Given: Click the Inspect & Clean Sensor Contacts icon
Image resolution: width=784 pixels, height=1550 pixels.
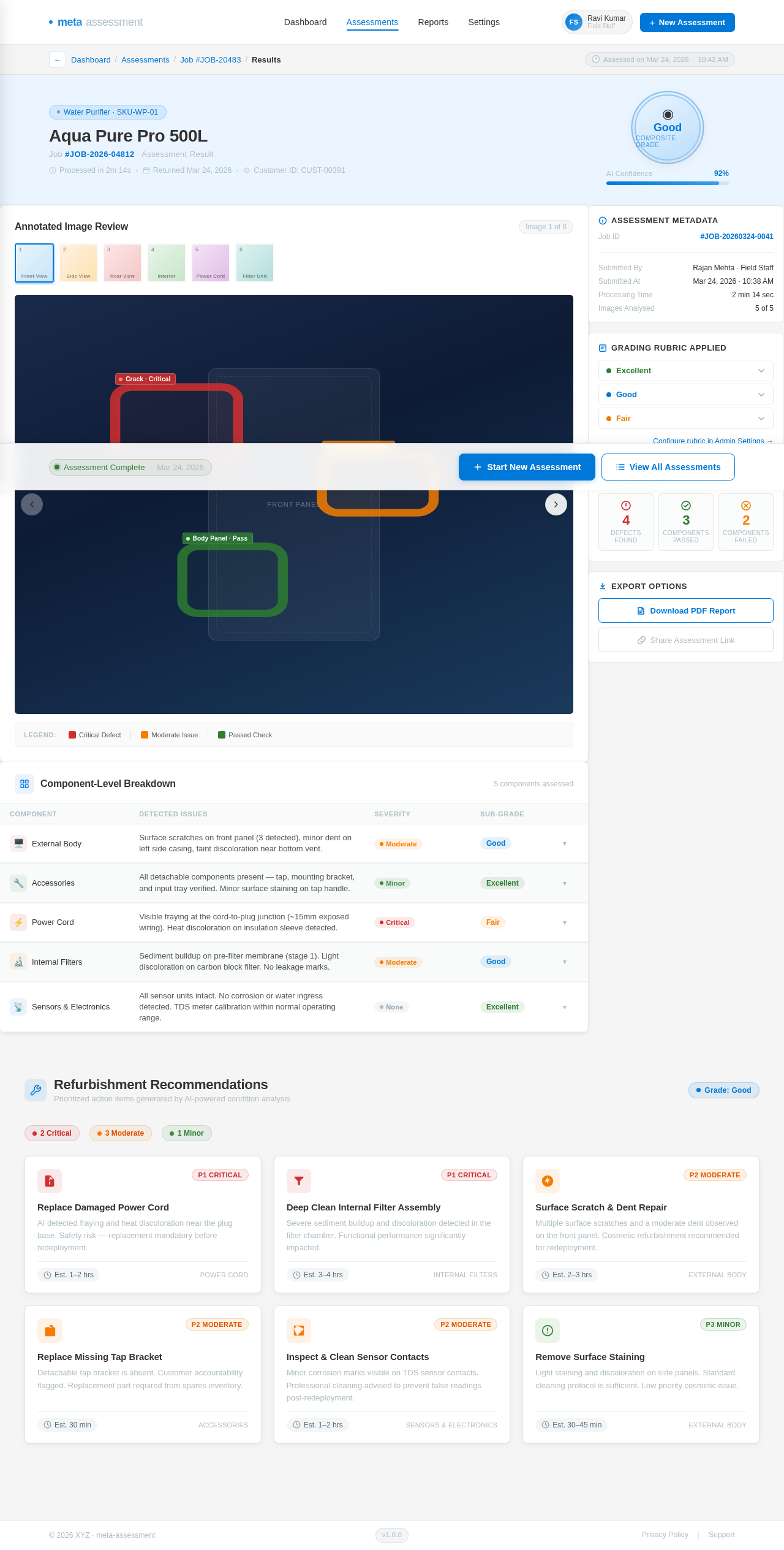Looking at the screenshot, I should tap(299, 1331).
